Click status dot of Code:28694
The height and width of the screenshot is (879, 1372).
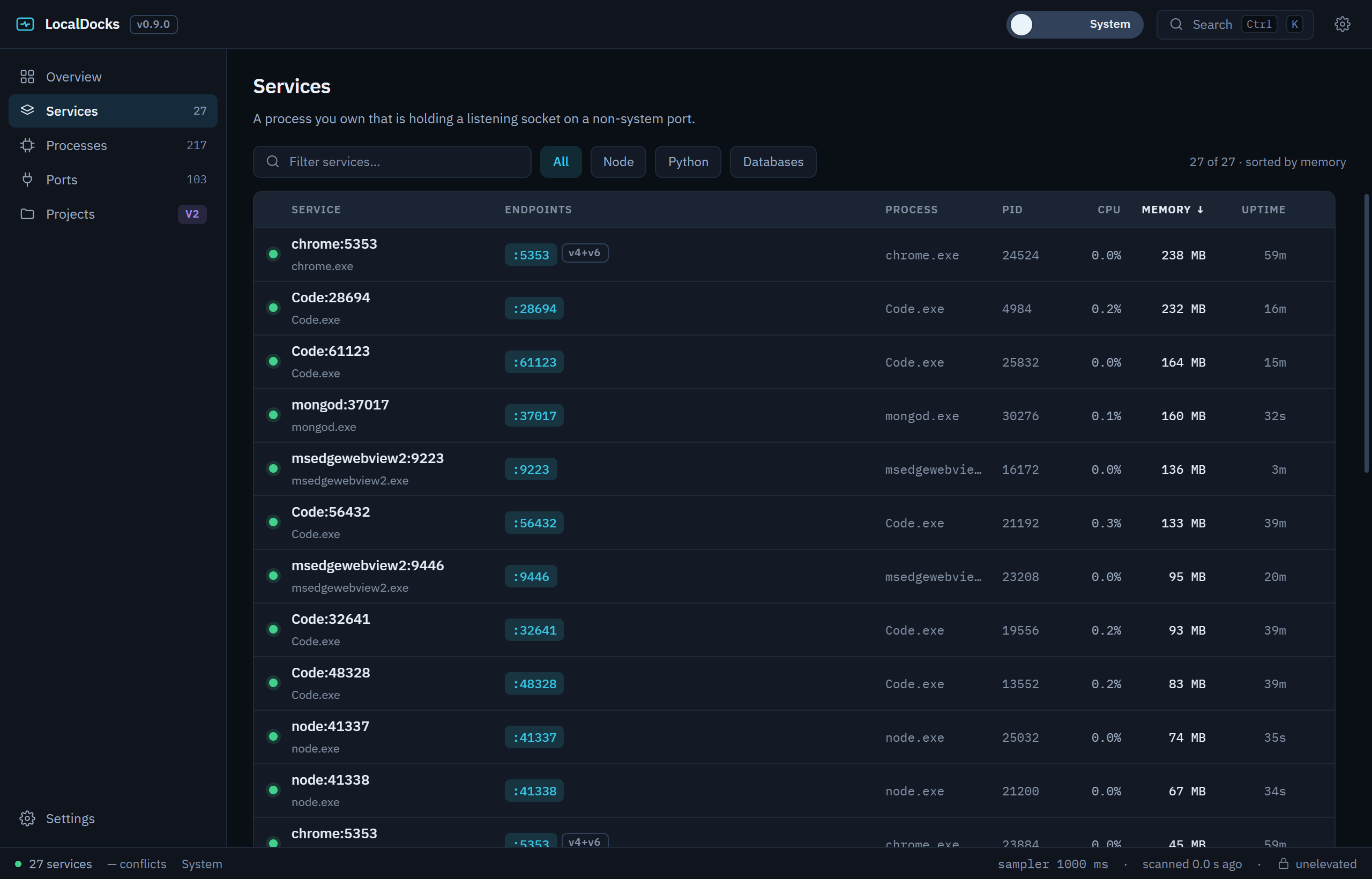pos(273,308)
